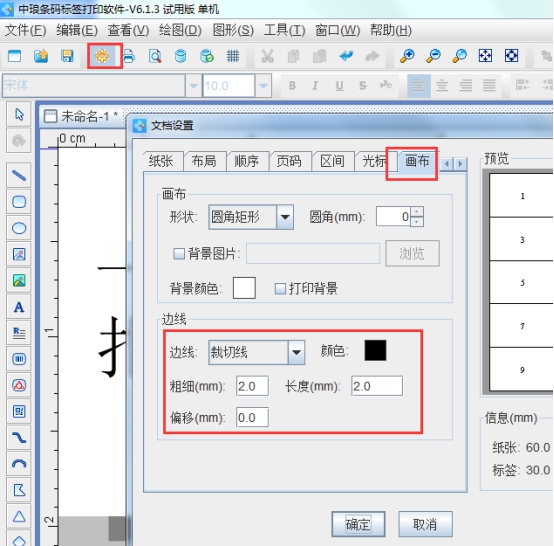Click the print icon in toolbar
The height and width of the screenshot is (546, 554).
coord(129,56)
